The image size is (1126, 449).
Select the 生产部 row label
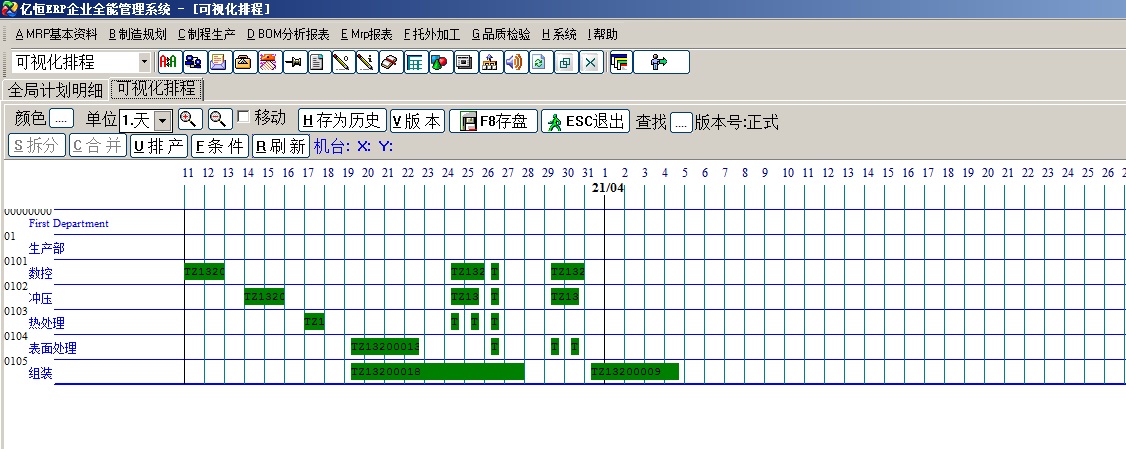click(47, 249)
